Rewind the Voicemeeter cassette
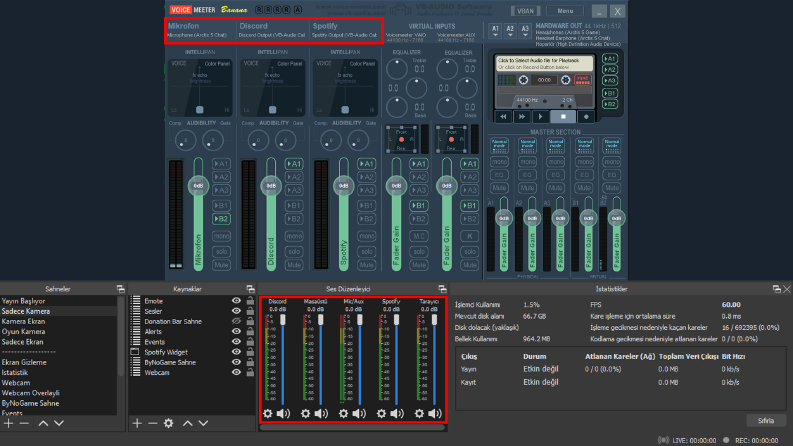 [503, 116]
